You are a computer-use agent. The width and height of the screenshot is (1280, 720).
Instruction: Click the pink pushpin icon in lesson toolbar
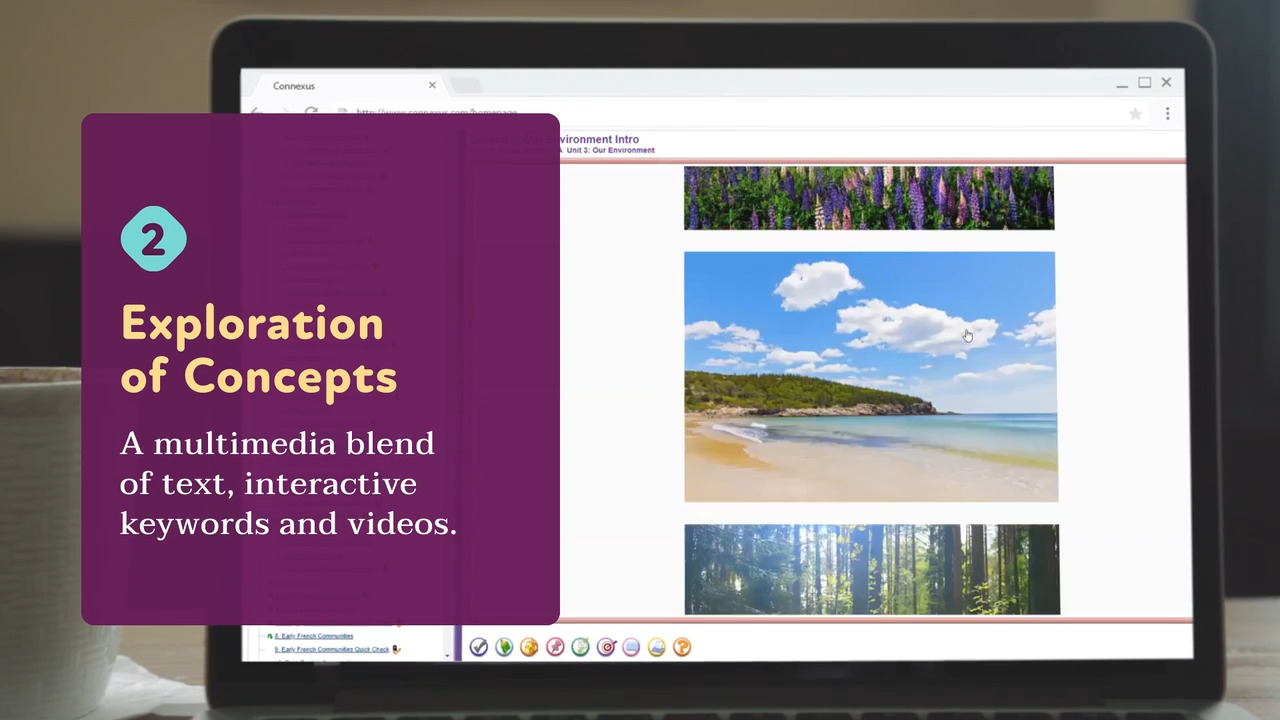pos(555,647)
